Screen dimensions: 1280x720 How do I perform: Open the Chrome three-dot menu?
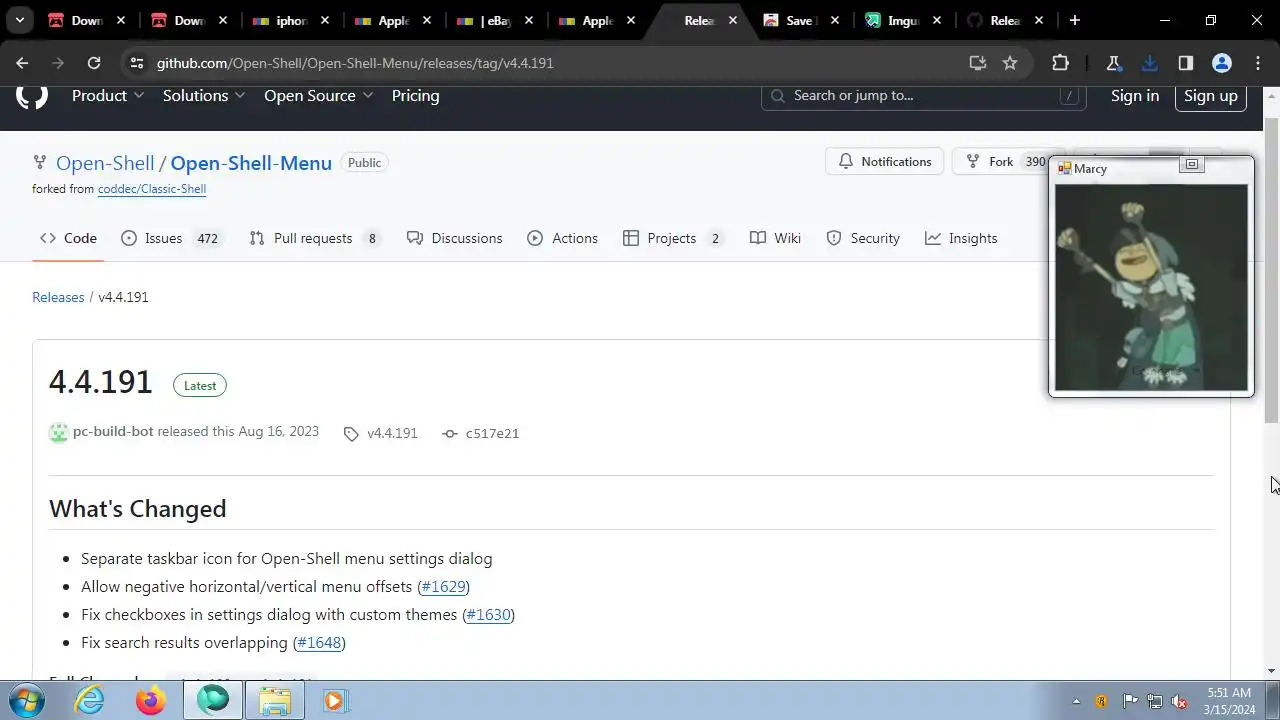1258,63
